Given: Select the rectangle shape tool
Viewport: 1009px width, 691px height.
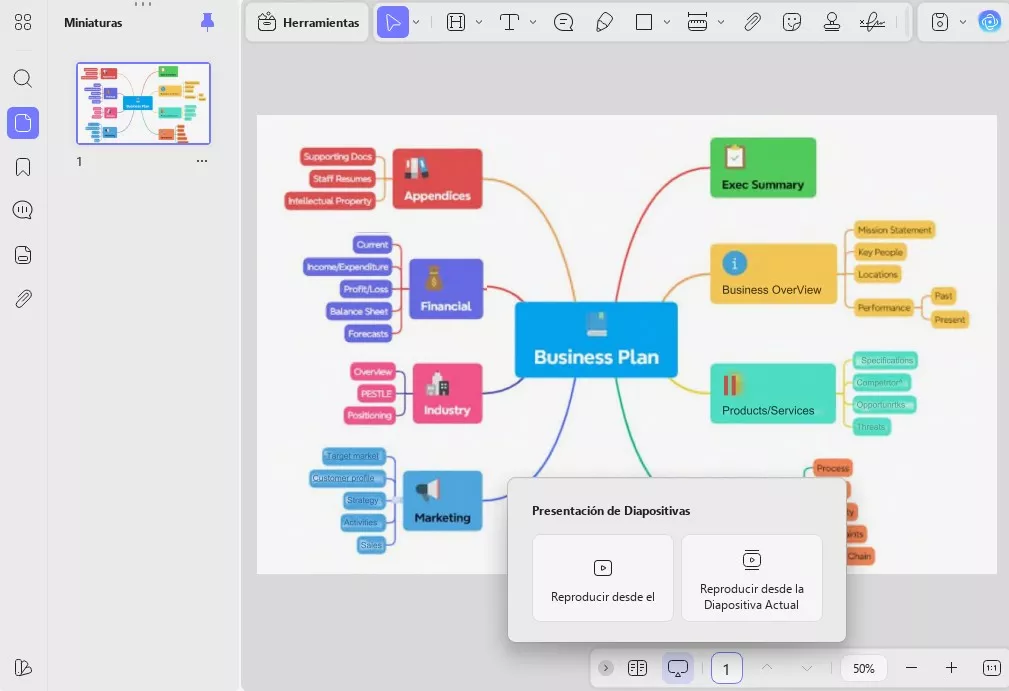Looking at the screenshot, I should point(643,23).
